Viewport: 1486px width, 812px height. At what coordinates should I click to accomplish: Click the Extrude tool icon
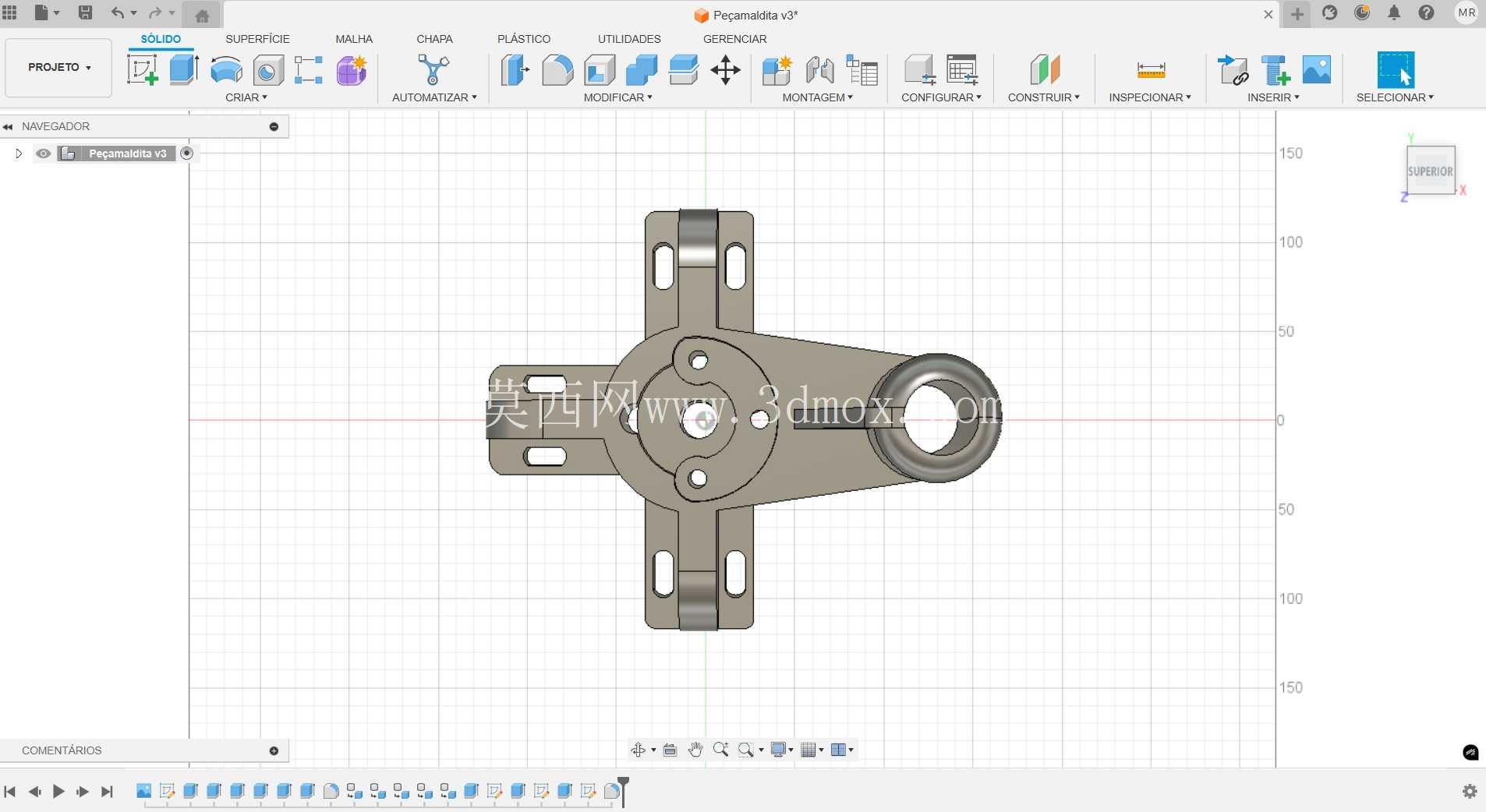[x=184, y=70]
